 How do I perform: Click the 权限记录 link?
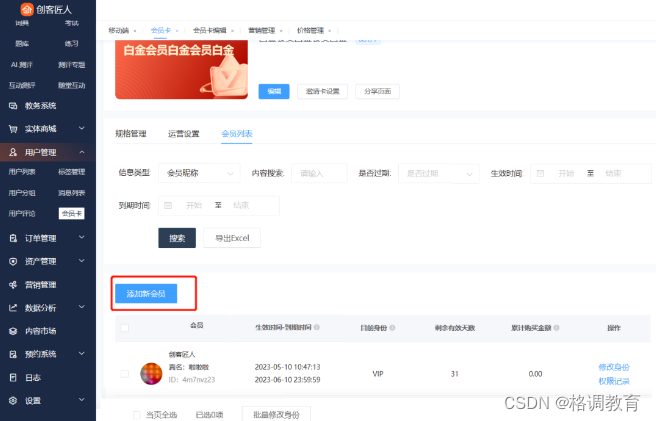coord(614,381)
